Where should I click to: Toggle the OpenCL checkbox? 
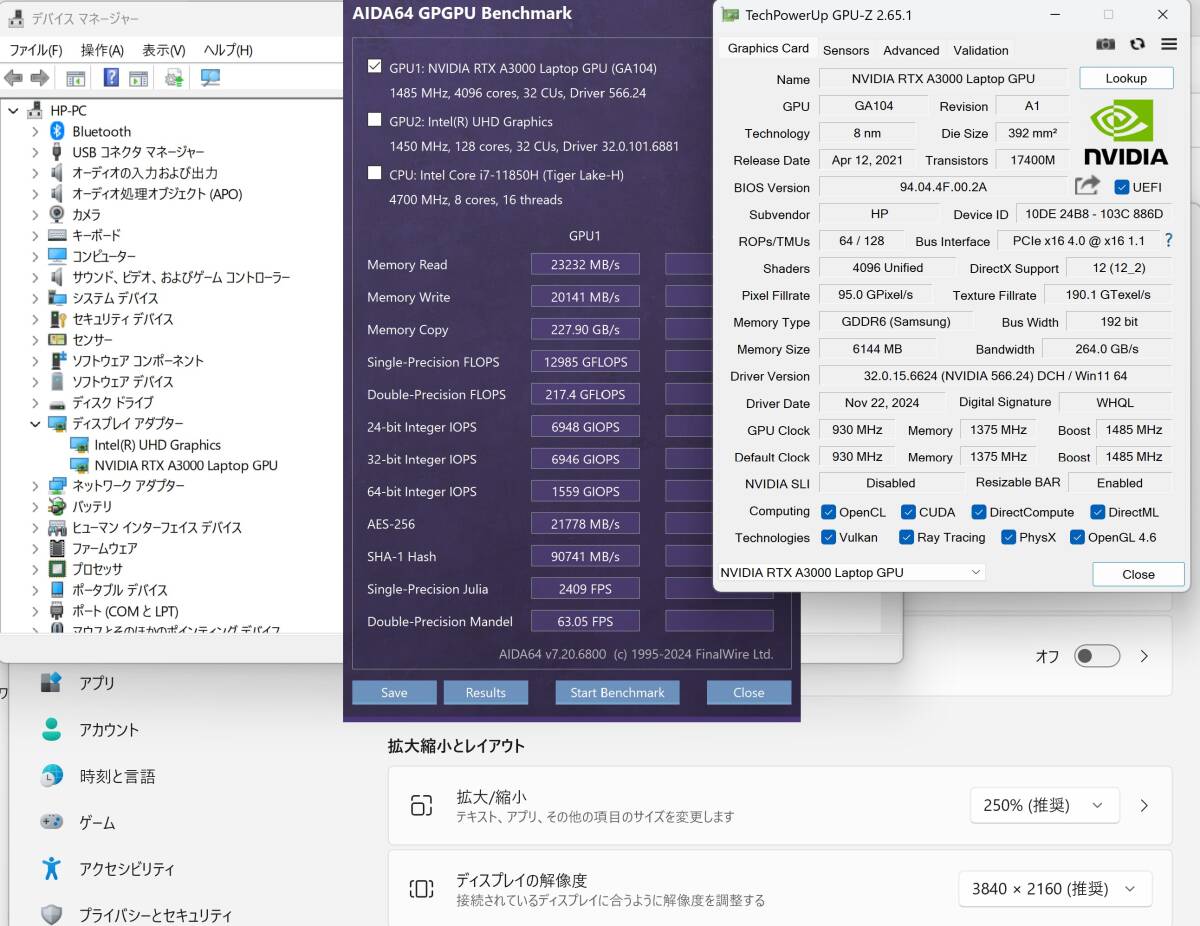click(x=828, y=512)
